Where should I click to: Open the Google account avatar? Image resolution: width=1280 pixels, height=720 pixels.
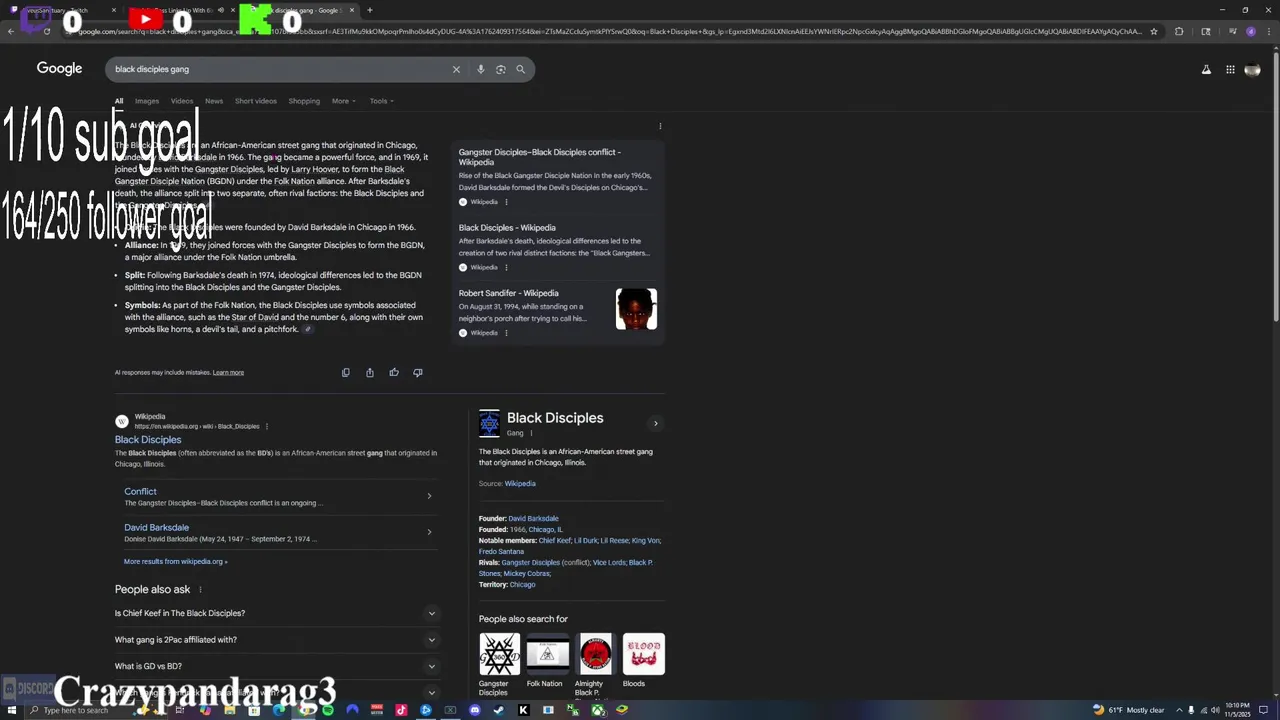1252,69
